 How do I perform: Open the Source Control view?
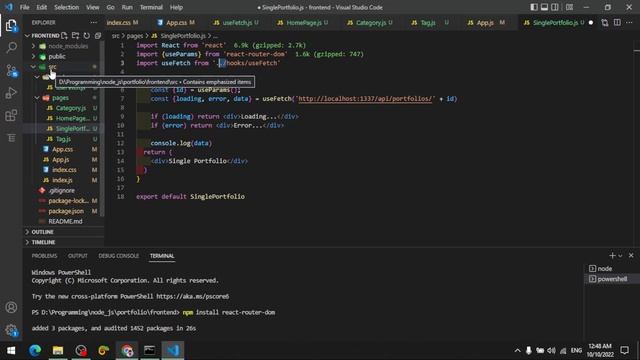11,71
